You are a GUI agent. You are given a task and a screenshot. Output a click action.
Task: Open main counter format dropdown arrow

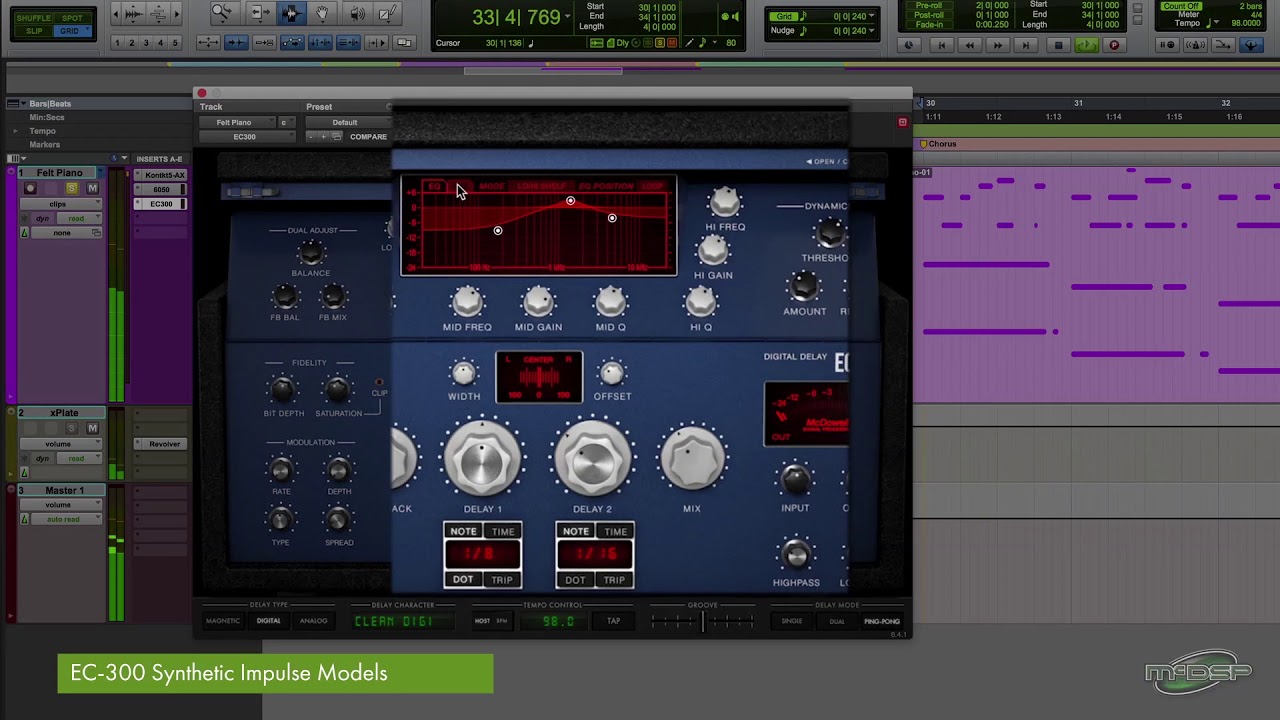pos(567,18)
